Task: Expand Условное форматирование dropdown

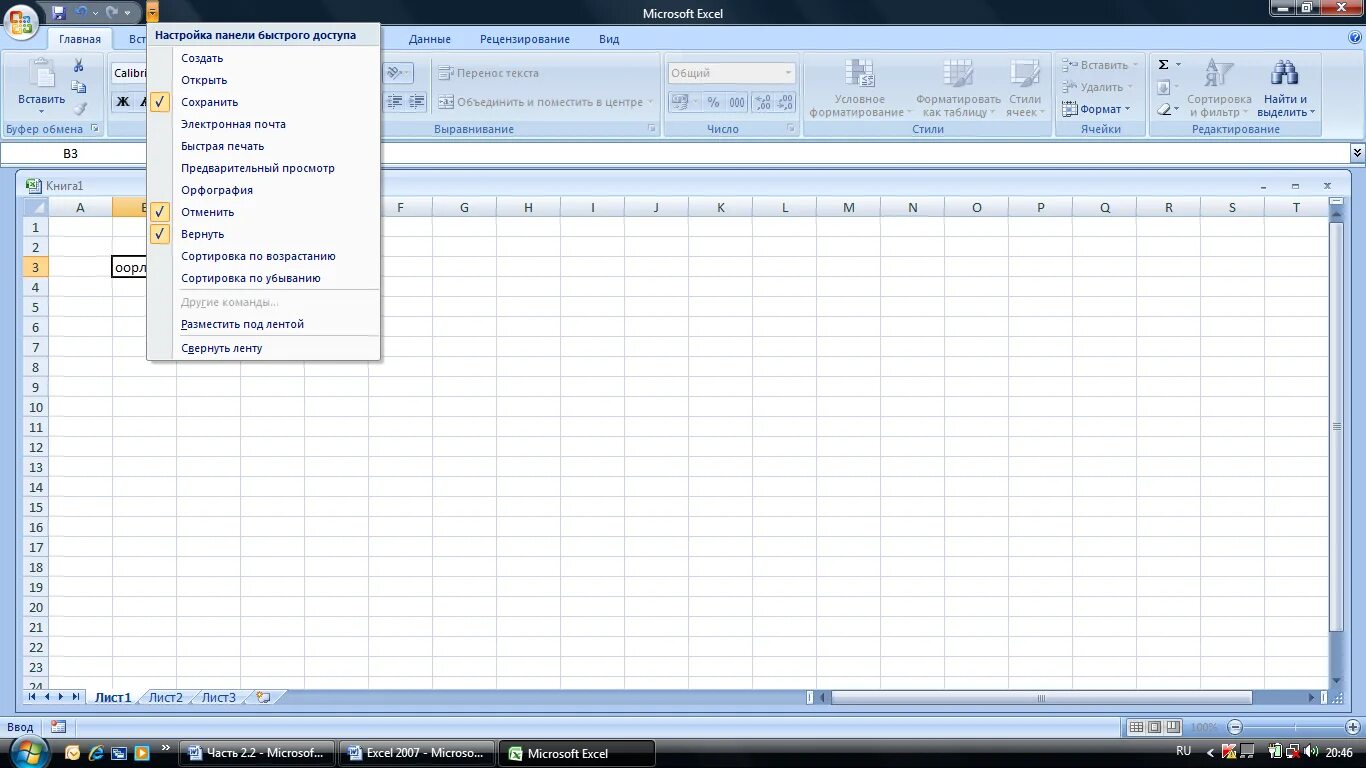Action: pos(859,88)
